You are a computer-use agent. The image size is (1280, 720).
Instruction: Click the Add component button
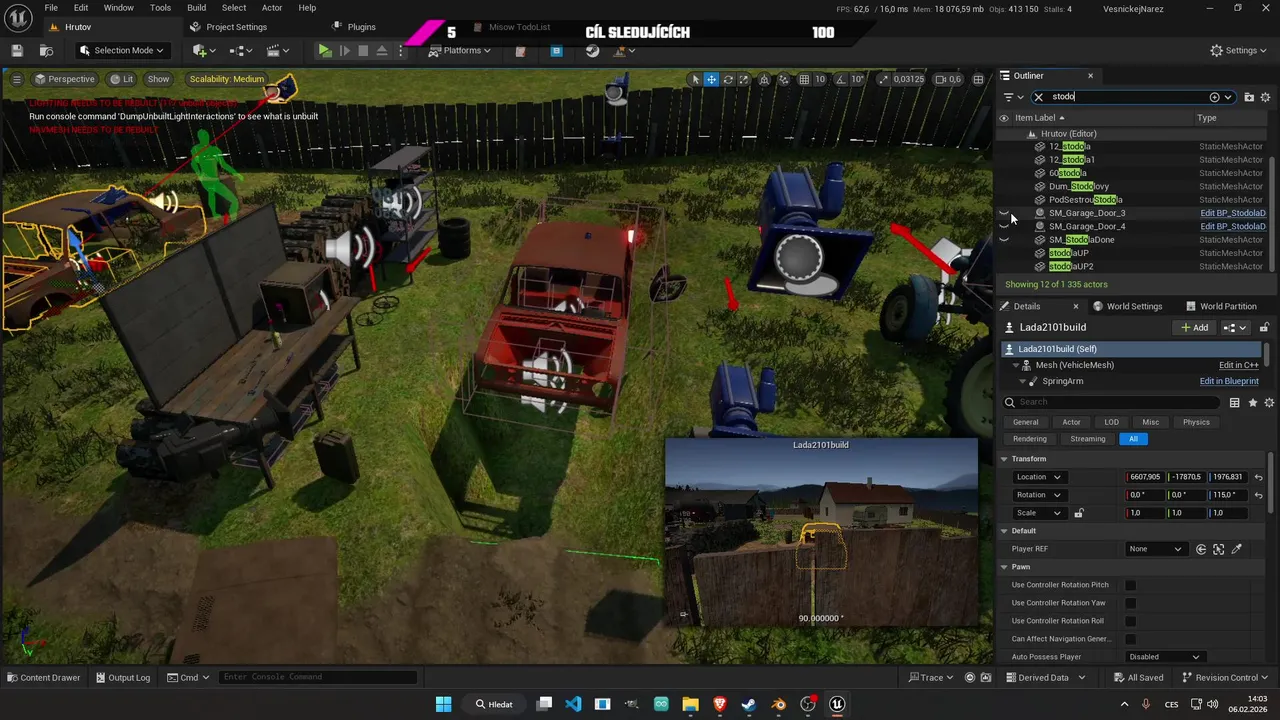pos(1195,328)
